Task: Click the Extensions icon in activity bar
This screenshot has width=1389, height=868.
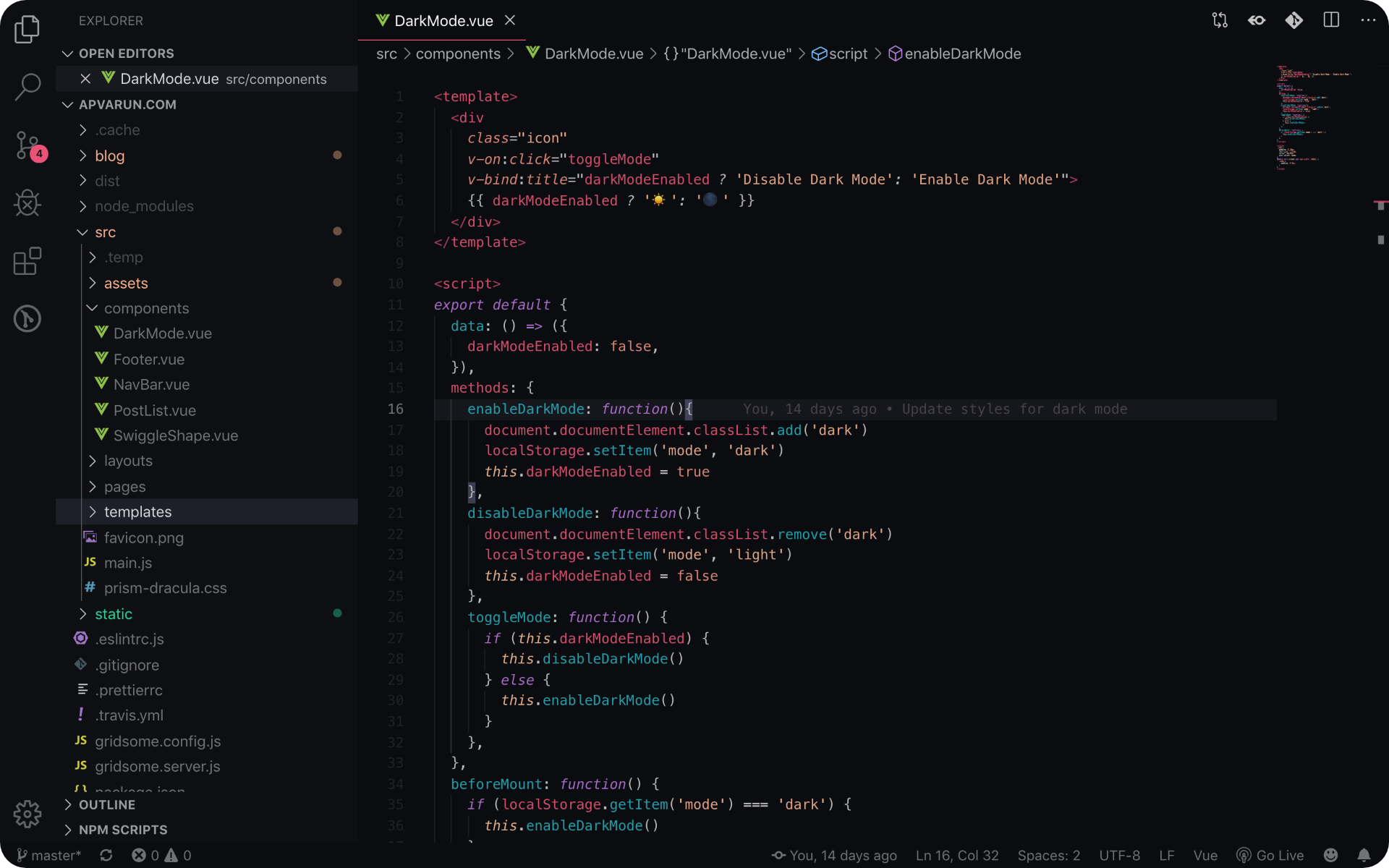Action: click(x=27, y=262)
